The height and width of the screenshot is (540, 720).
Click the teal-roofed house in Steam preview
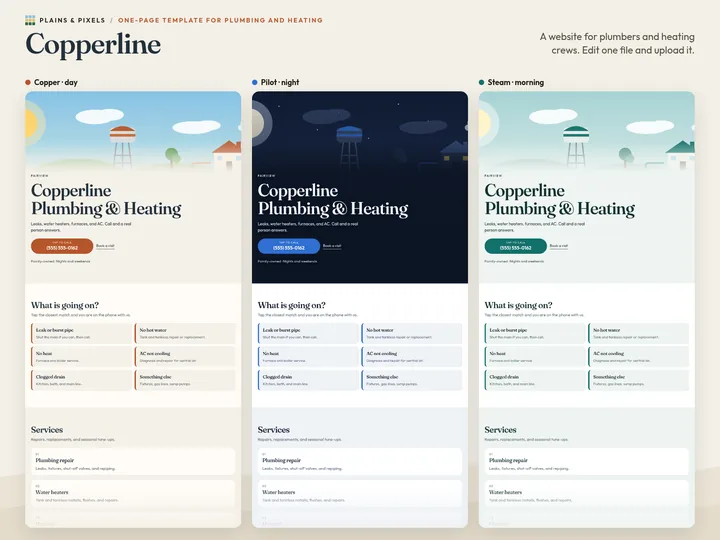681,155
